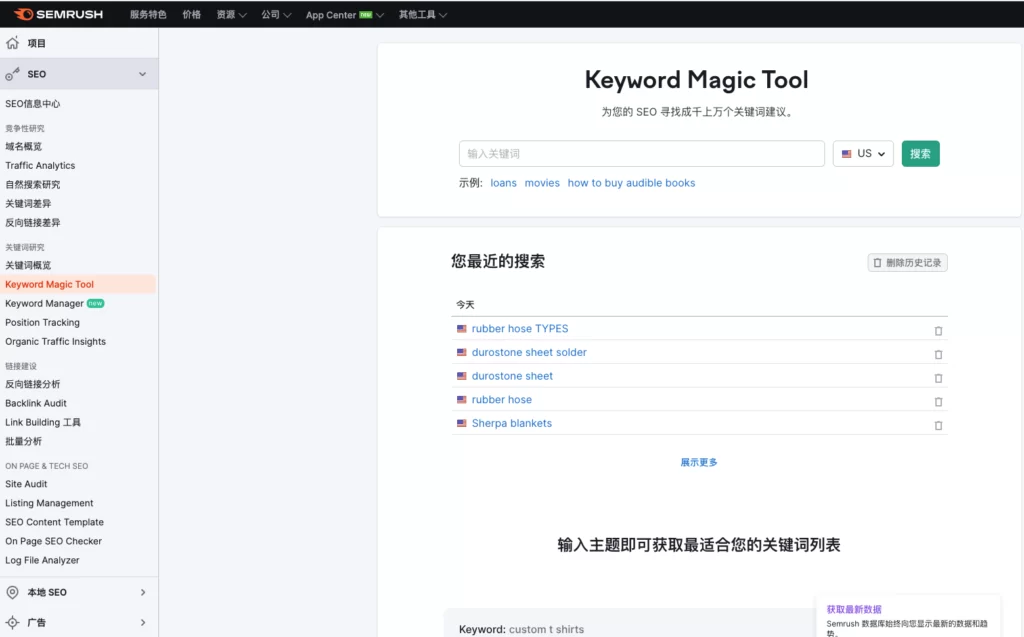Click the 'loans' example link
The image size is (1024, 637).
pos(504,183)
